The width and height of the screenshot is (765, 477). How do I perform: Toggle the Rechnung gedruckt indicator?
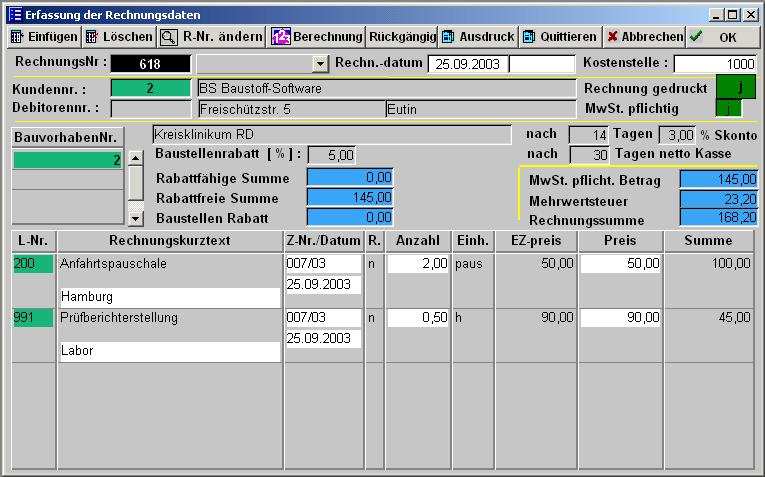click(x=736, y=88)
